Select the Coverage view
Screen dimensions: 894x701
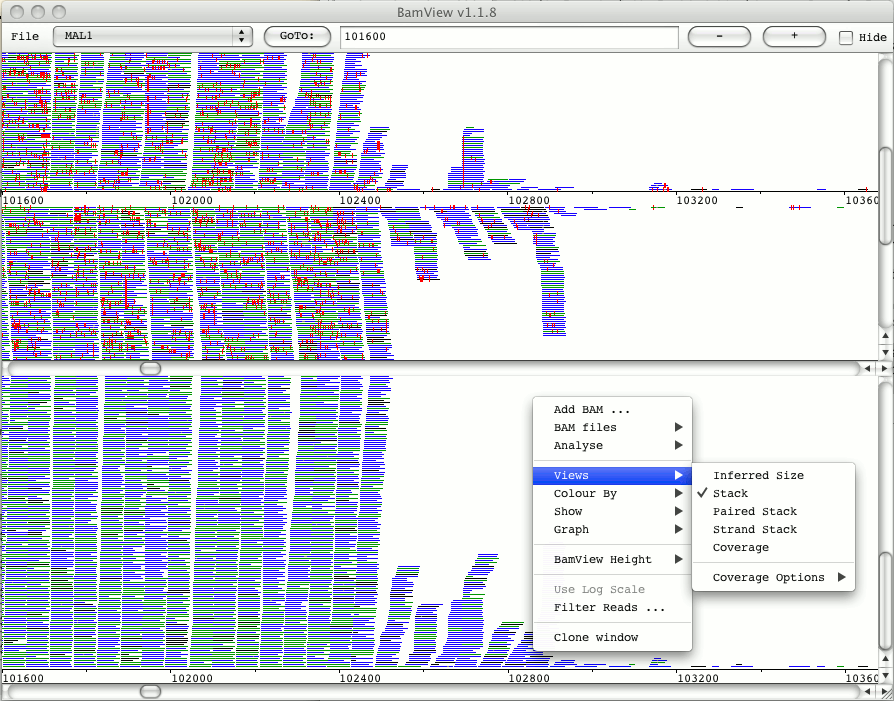(x=741, y=548)
